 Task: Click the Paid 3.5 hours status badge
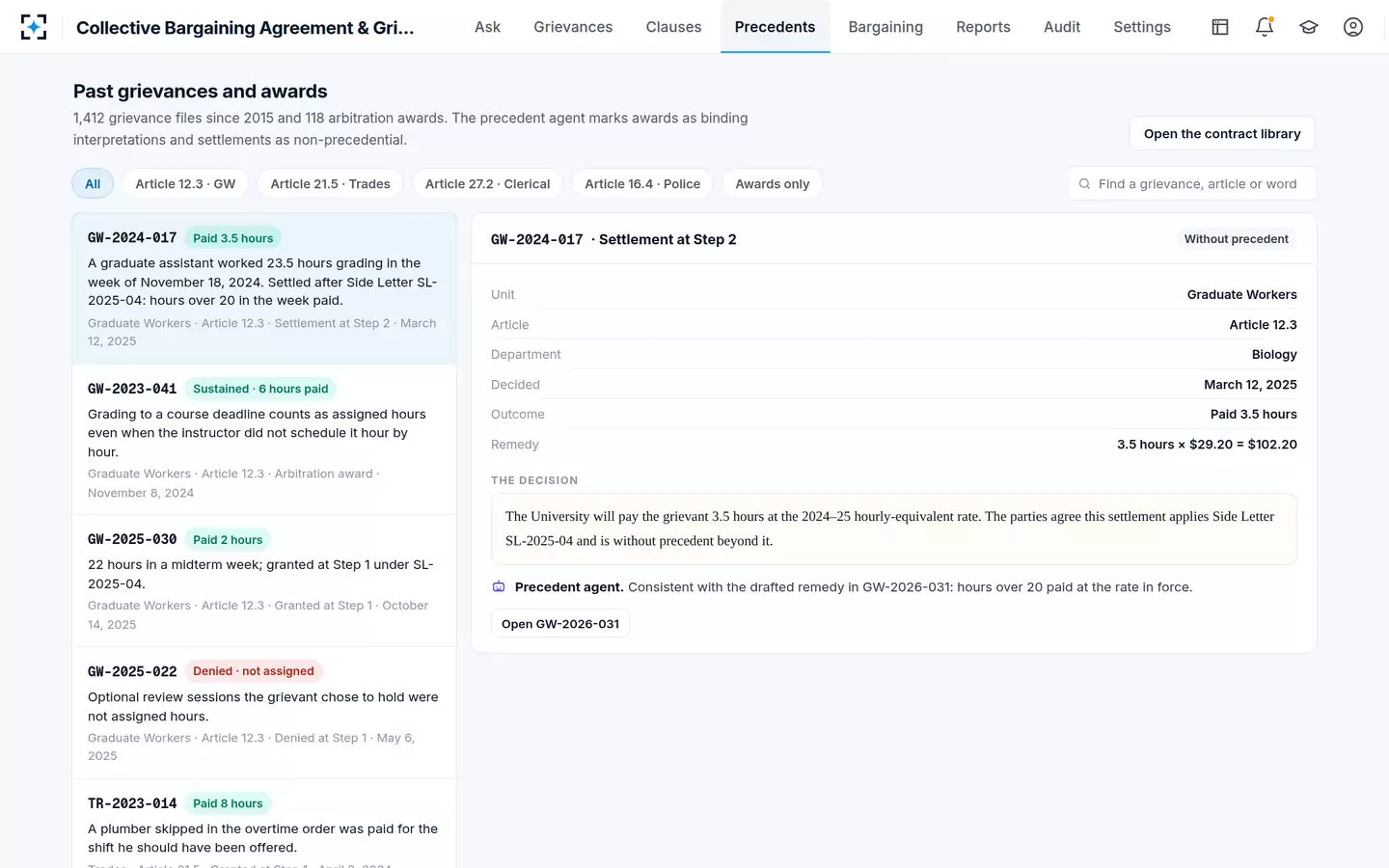pos(232,238)
